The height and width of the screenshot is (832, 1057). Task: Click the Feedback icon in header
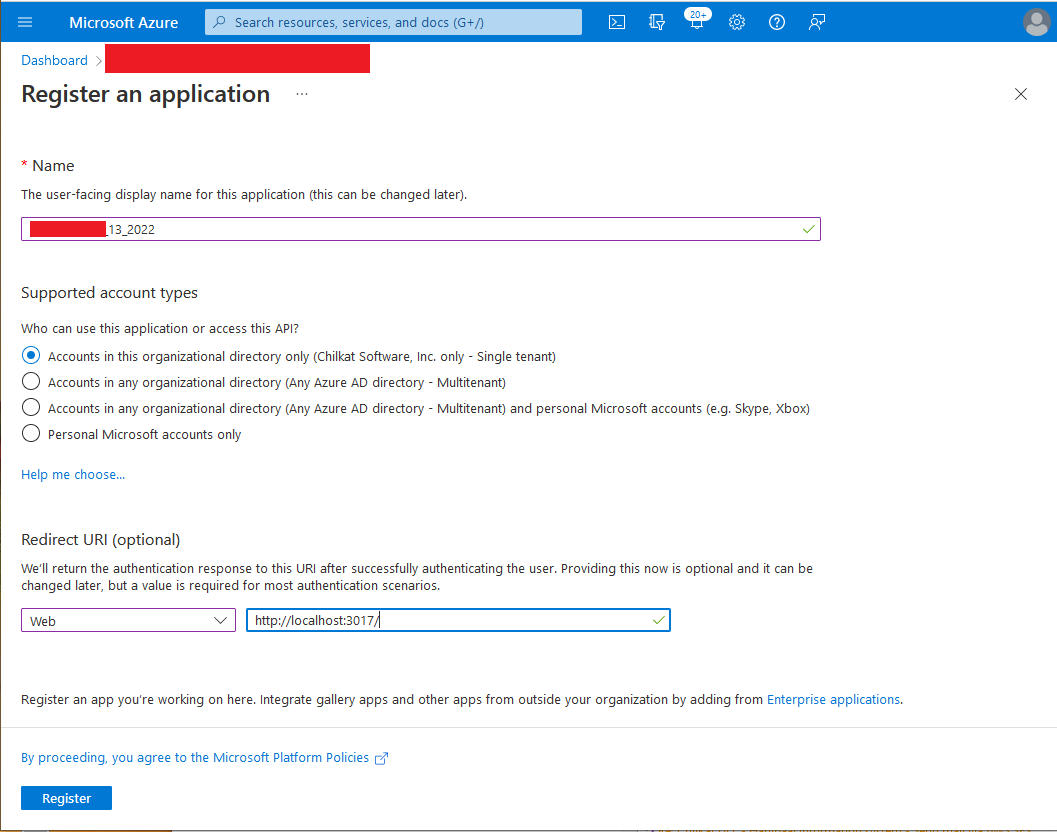(x=817, y=22)
